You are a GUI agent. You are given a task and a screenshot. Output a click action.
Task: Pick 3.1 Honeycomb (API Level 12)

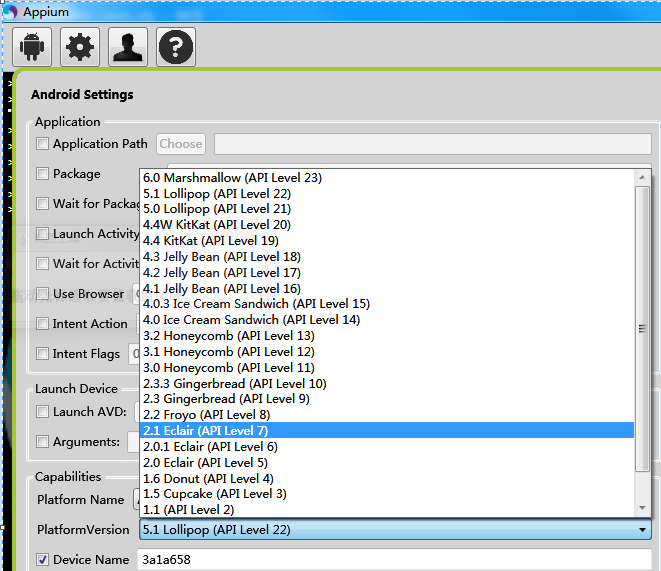click(387, 352)
